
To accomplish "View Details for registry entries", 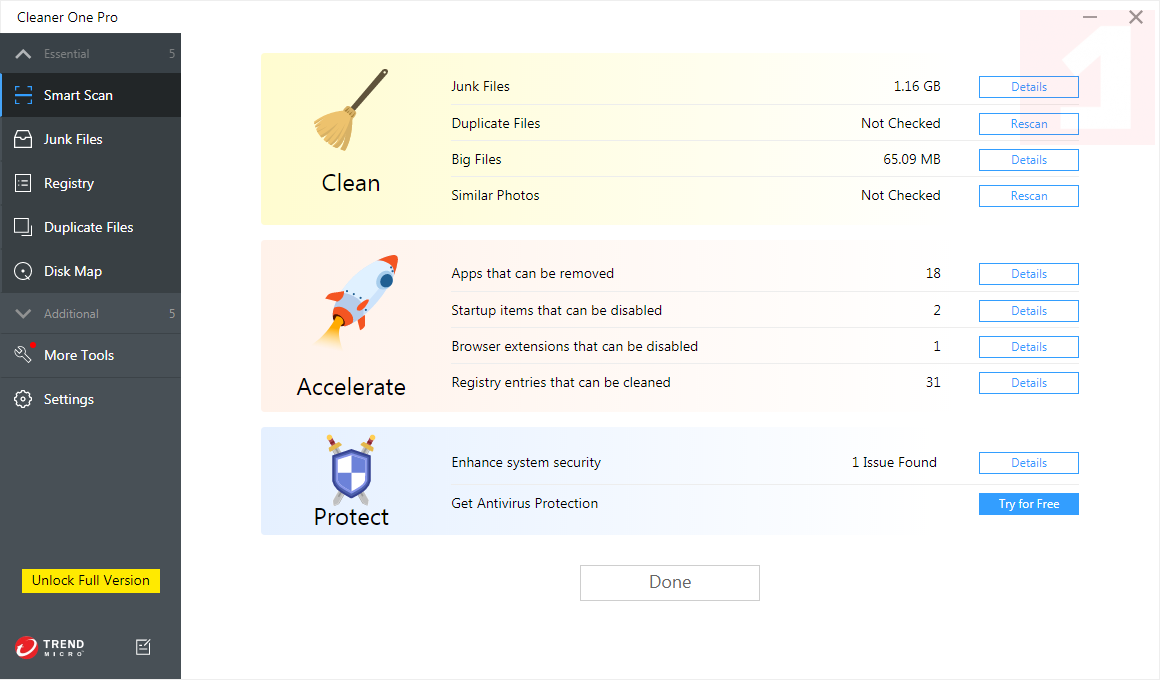I will point(1028,383).
